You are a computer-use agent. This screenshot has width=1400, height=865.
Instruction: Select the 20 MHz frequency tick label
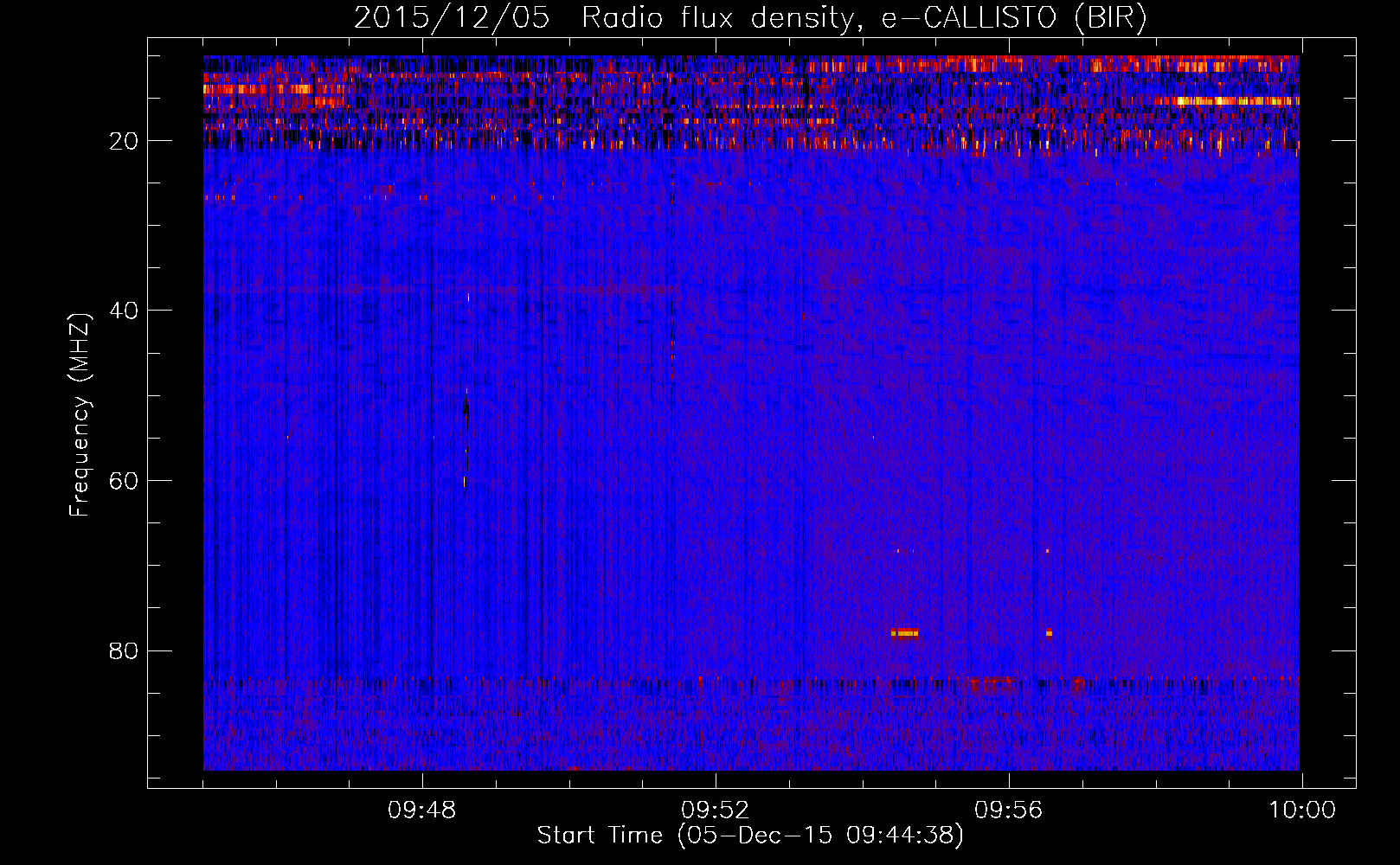(x=125, y=141)
